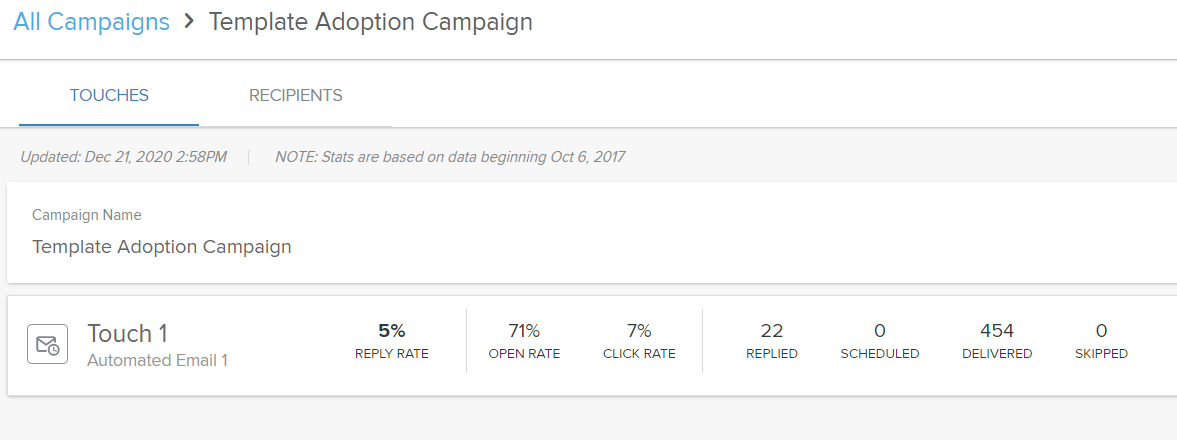The width and height of the screenshot is (1177, 440).
Task: View the 0 Scheduled count
Action: [880, 342]
